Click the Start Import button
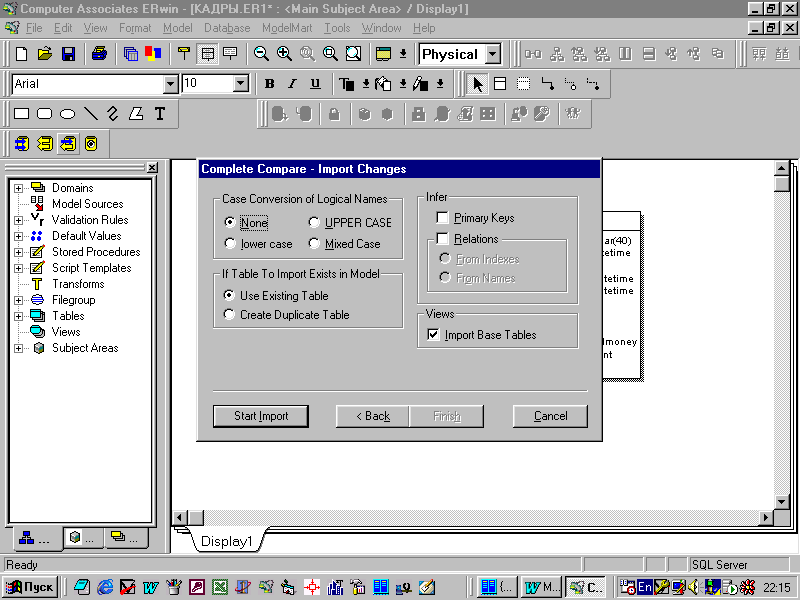This screenshot has height=600, width=800. click(x=261, y=416)
